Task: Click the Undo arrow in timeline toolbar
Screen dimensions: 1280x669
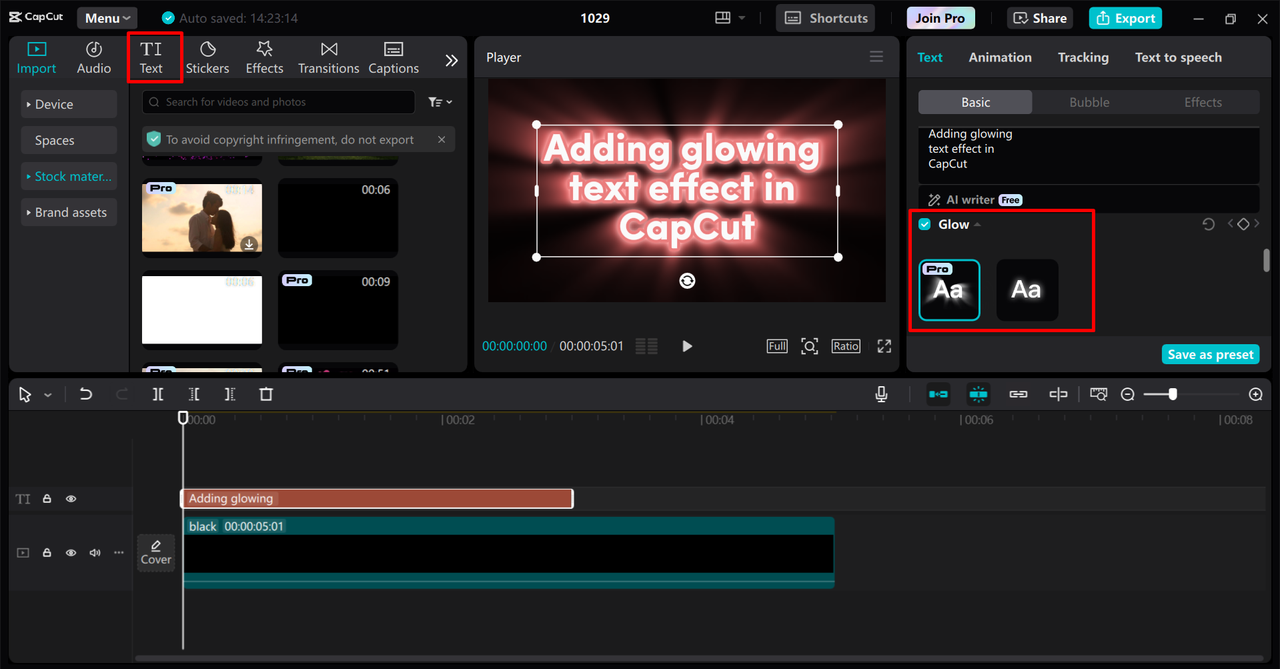Action: [86, 395]
